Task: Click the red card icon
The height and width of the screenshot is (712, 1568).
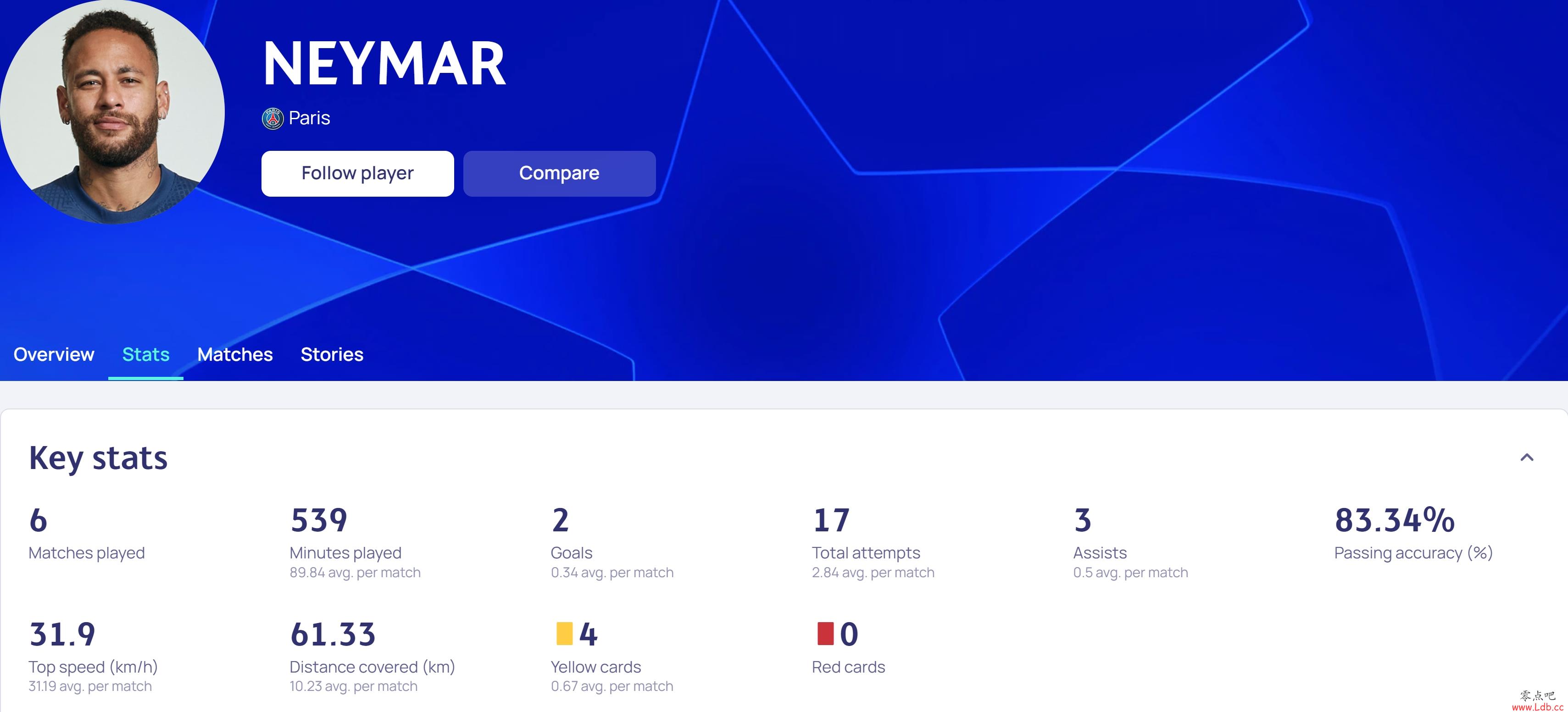Action: pos(825,634)
